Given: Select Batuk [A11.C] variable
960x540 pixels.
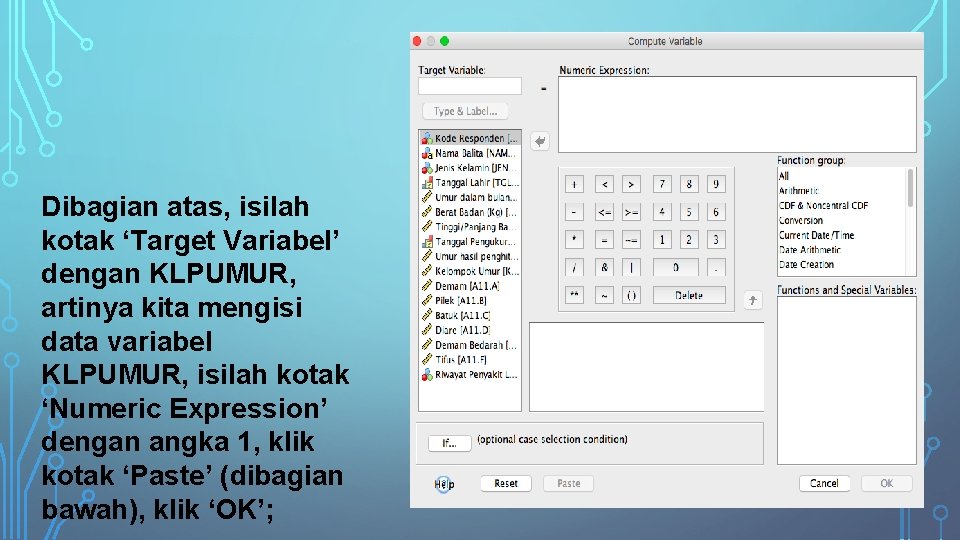Looking at the screenshot, I should (470, 315).
